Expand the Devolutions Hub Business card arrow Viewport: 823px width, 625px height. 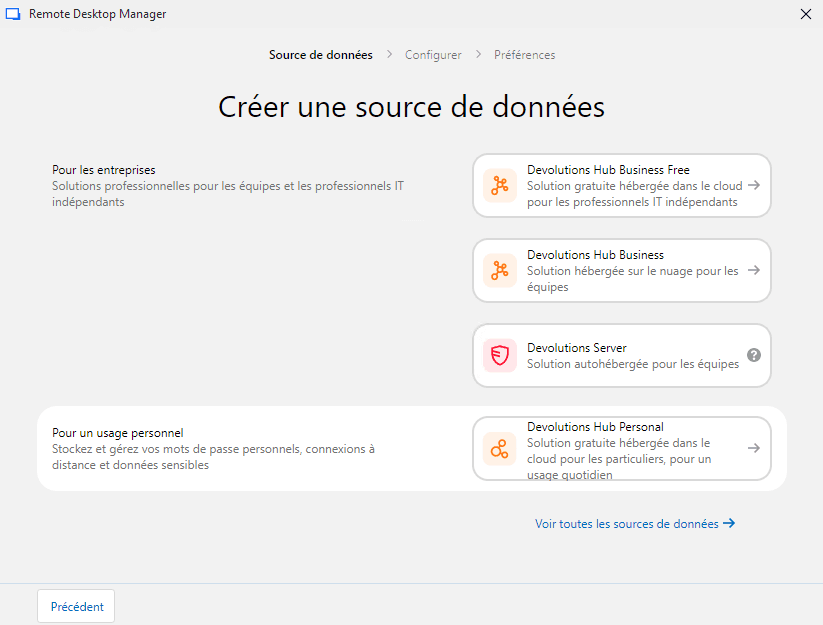point(753,270)
